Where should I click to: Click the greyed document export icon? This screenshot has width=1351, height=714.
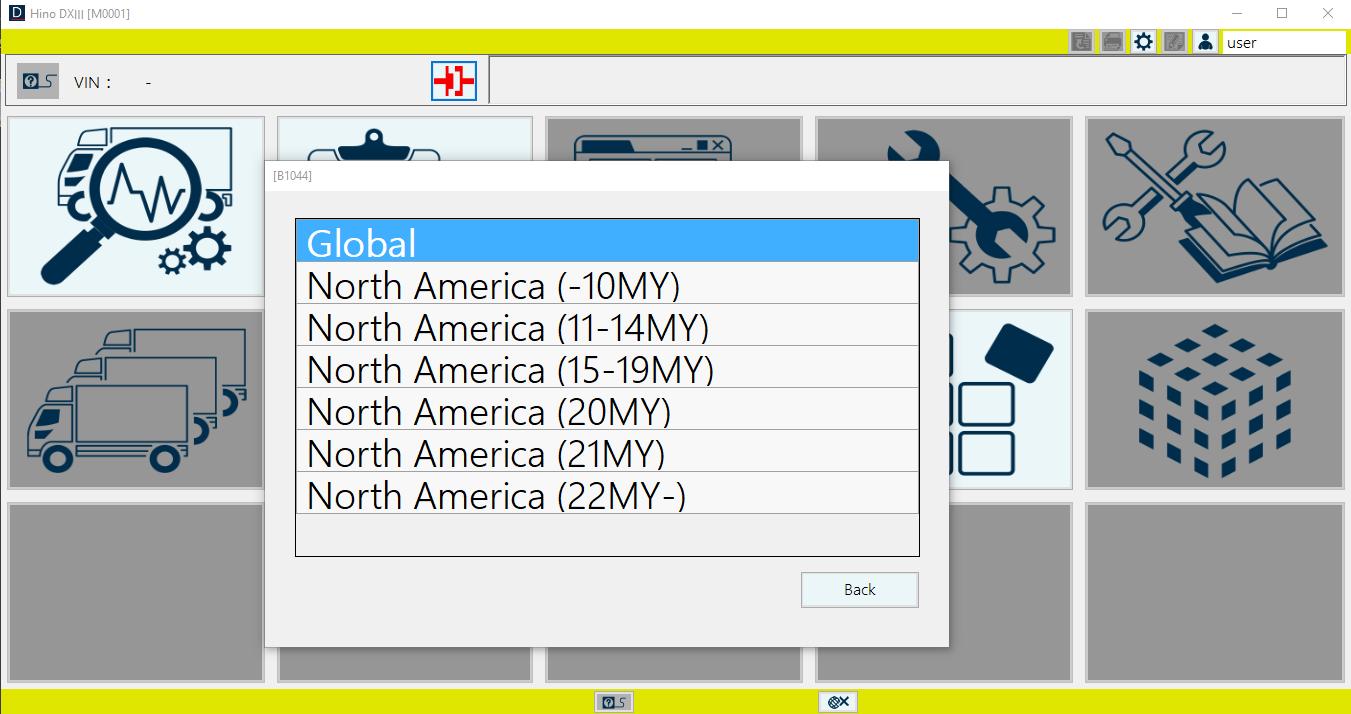pyautogui.click(x=1081, y=42)
